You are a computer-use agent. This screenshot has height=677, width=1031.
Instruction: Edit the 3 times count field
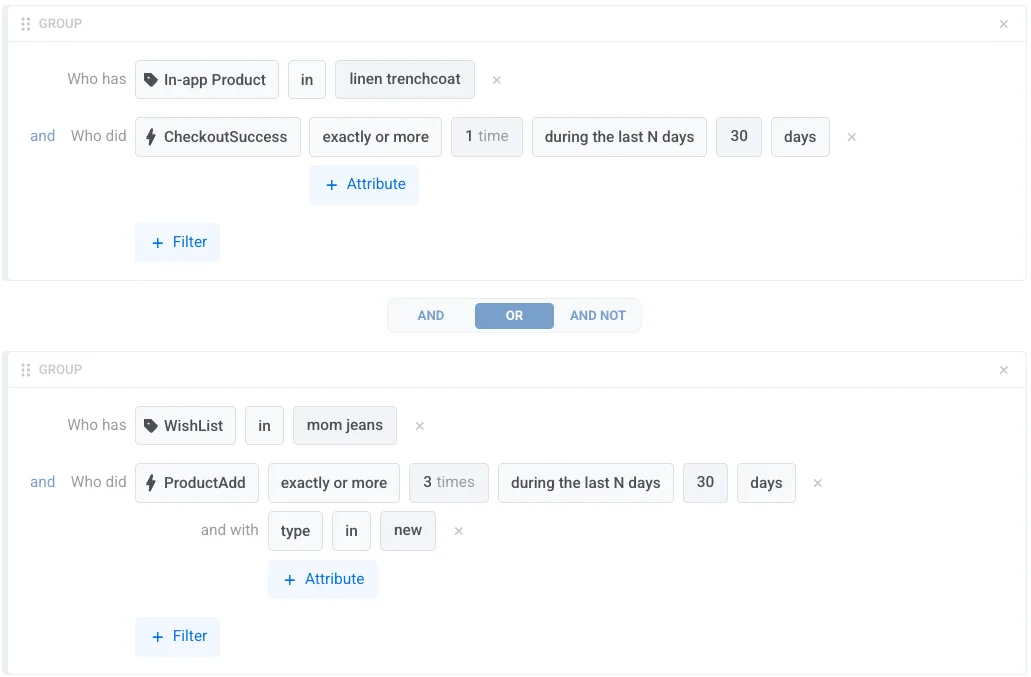click(448, 483)
